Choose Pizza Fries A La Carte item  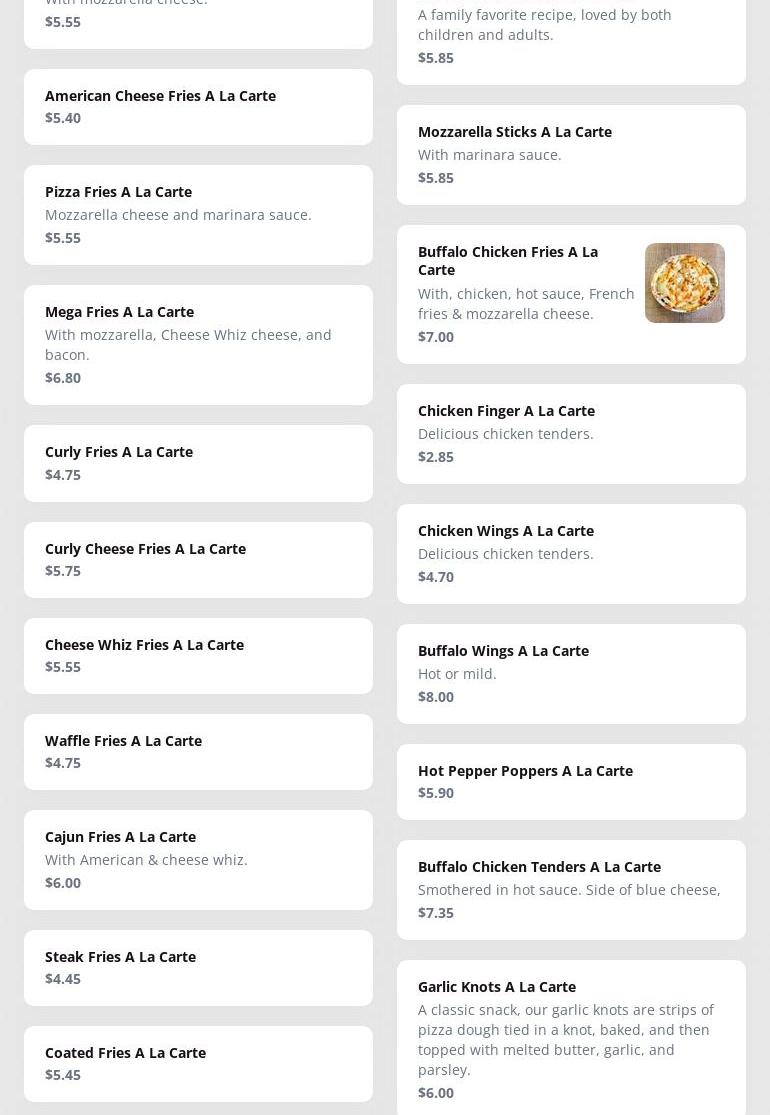point(118,192)
